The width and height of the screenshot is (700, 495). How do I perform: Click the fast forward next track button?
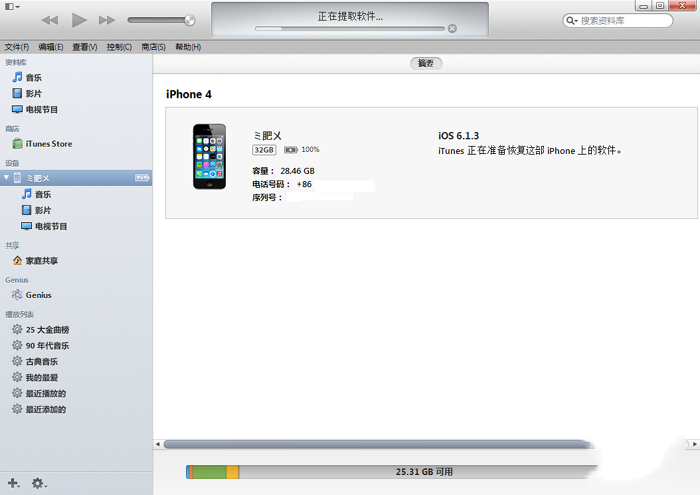(107, 20)
